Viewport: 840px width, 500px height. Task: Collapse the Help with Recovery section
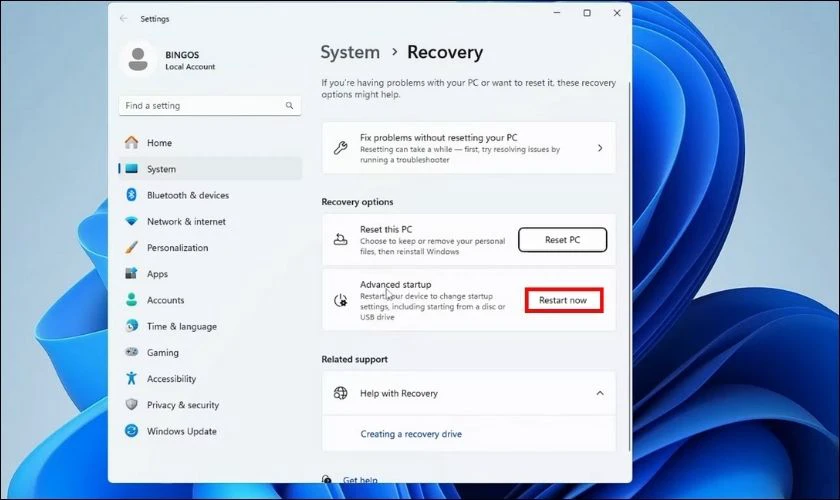click(x=600, y=393)
